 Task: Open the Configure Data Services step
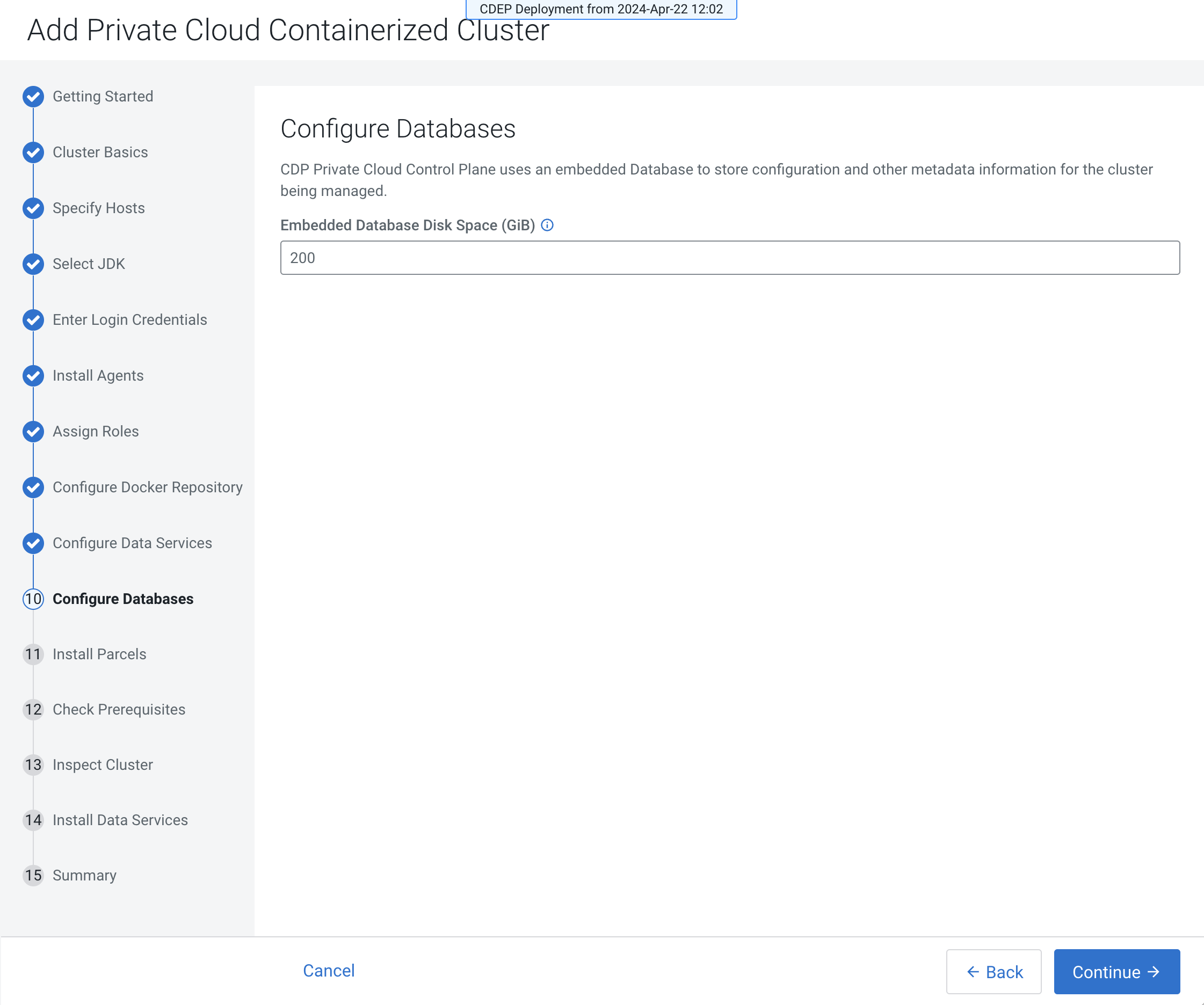pos(133,543)
